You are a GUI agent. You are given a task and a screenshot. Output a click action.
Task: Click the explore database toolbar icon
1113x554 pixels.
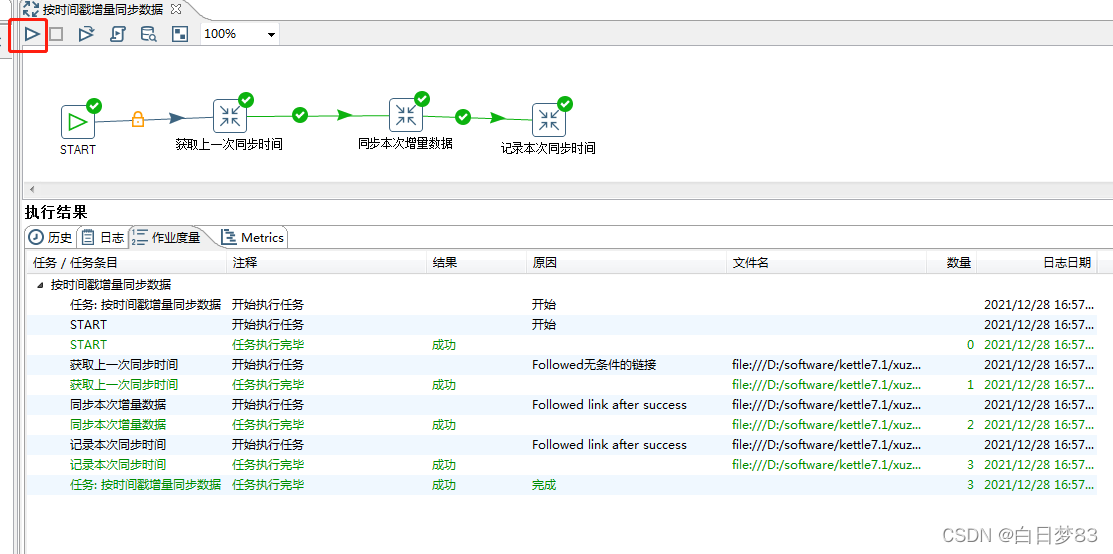148,33
